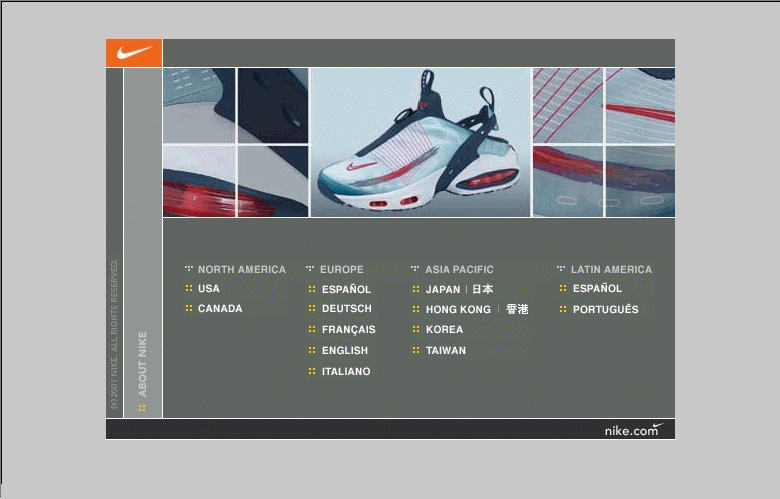This screenshot has height=499, width=780.
Task: Open the PORTUGUÊS language link
Action: click(605, 309)
